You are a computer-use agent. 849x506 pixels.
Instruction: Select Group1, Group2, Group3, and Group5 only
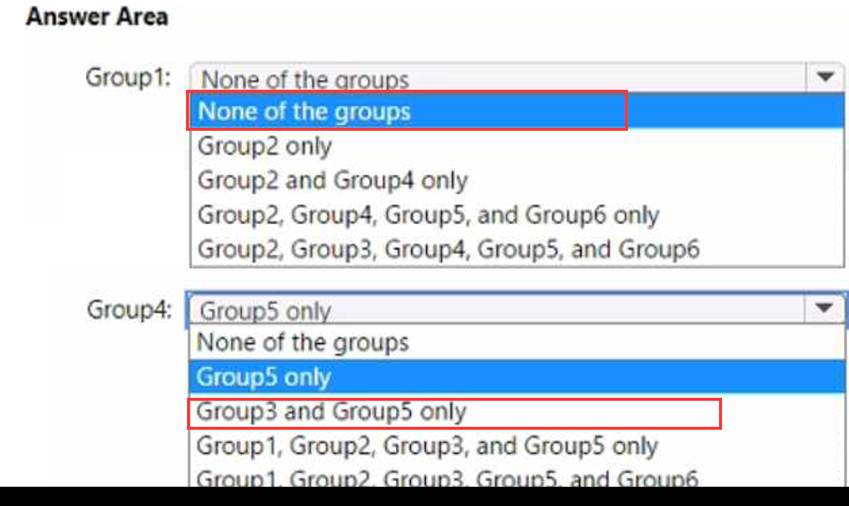point(427,445)
